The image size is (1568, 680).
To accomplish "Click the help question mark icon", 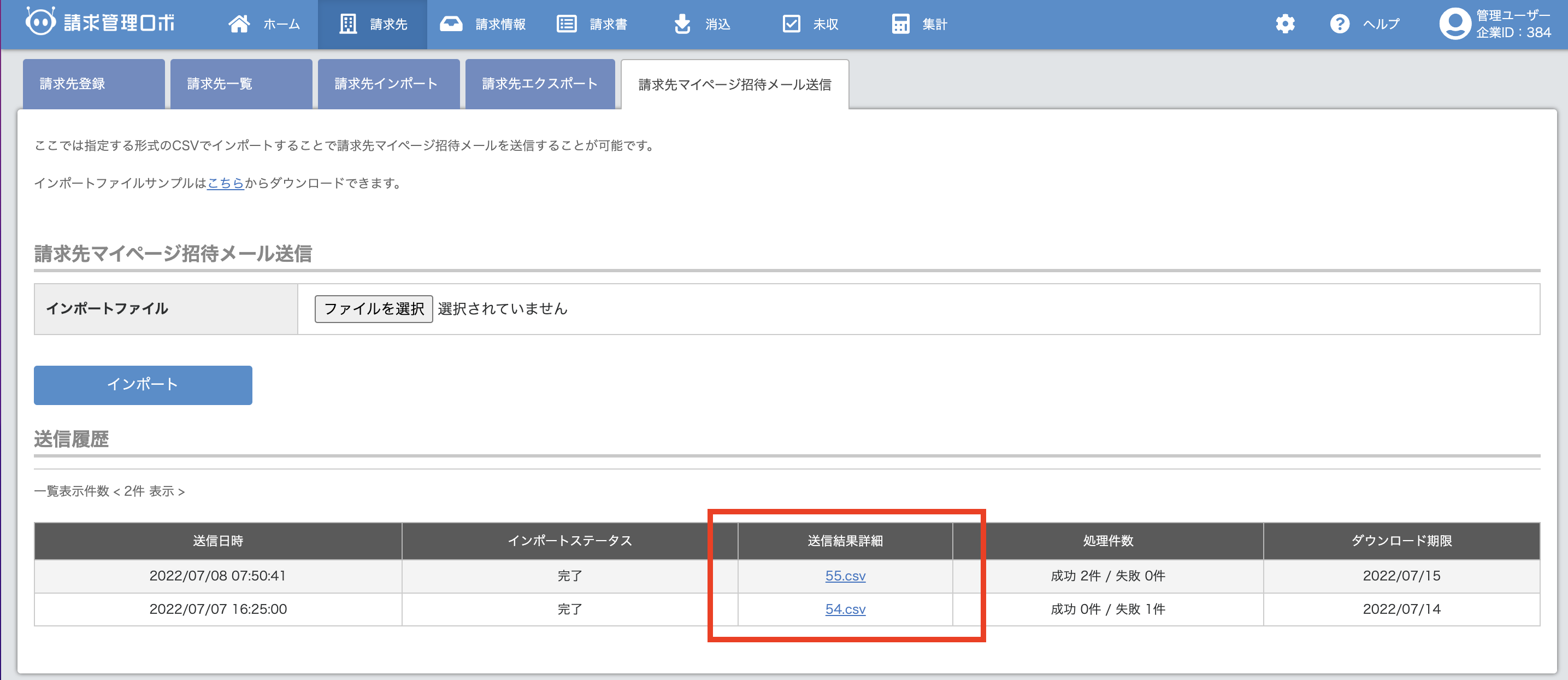I will 1339,24.
